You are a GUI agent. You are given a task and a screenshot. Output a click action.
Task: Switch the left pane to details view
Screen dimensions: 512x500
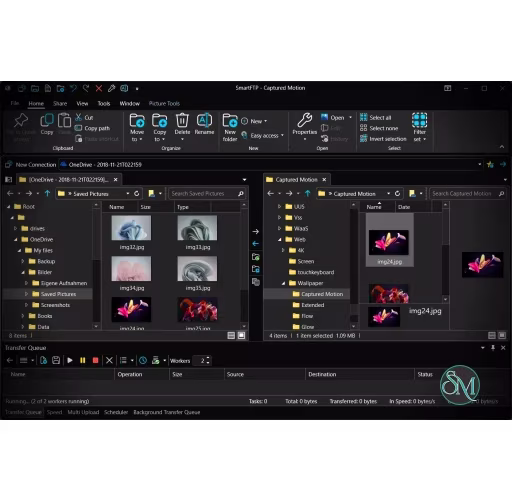(231, 336)
